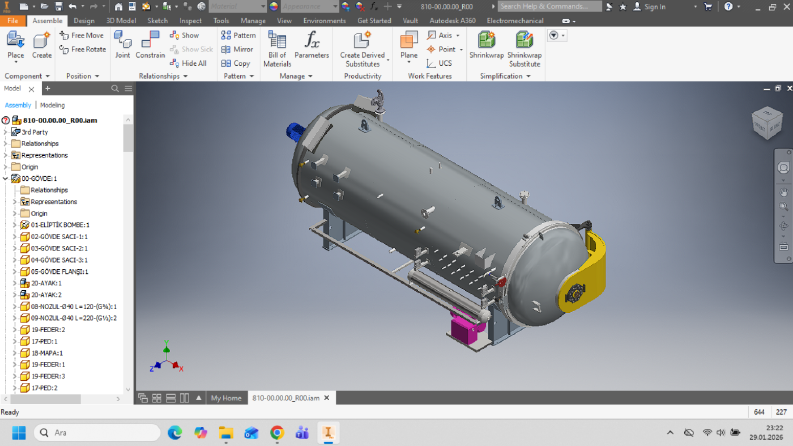Image resolution: width=793 pixels, height=446 pixels.
Task: Click the taskbar Ara search box
Action: pos(97,433)
